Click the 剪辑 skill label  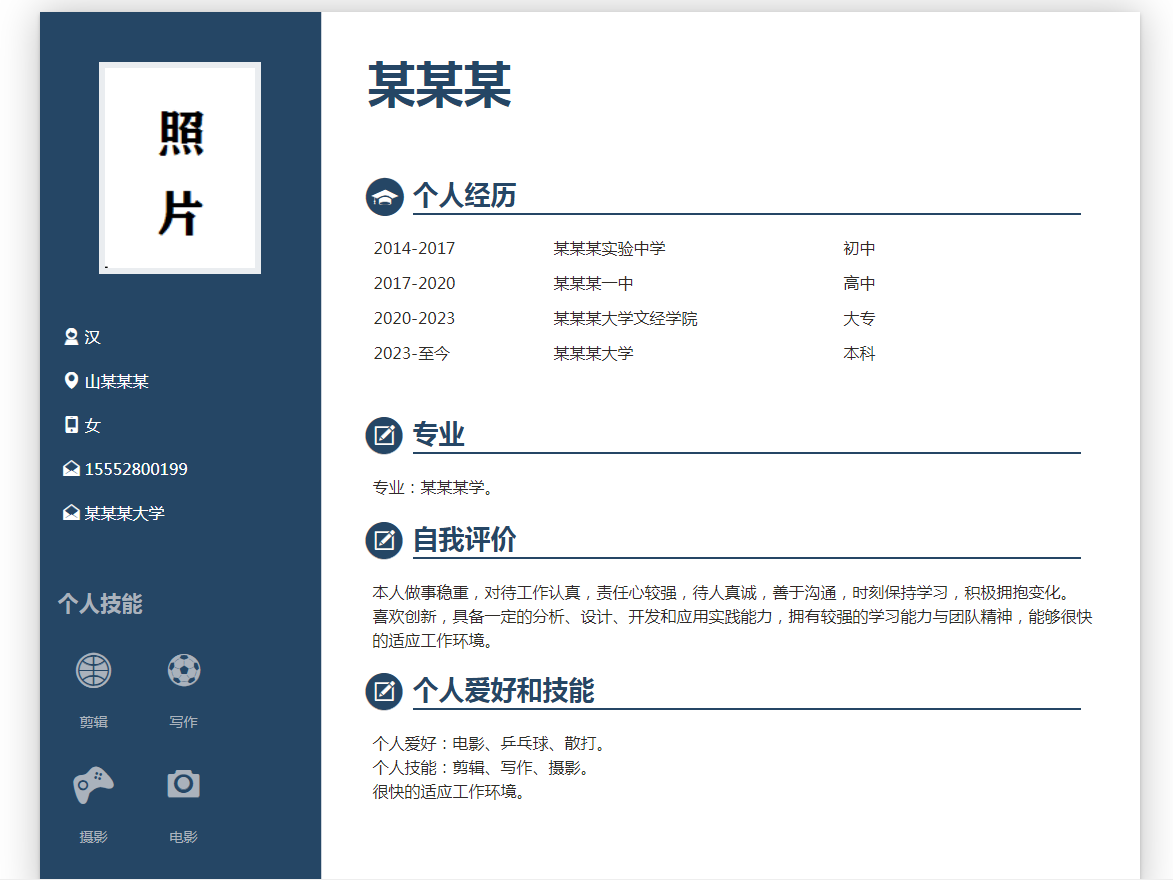click(x=94, y=722)
